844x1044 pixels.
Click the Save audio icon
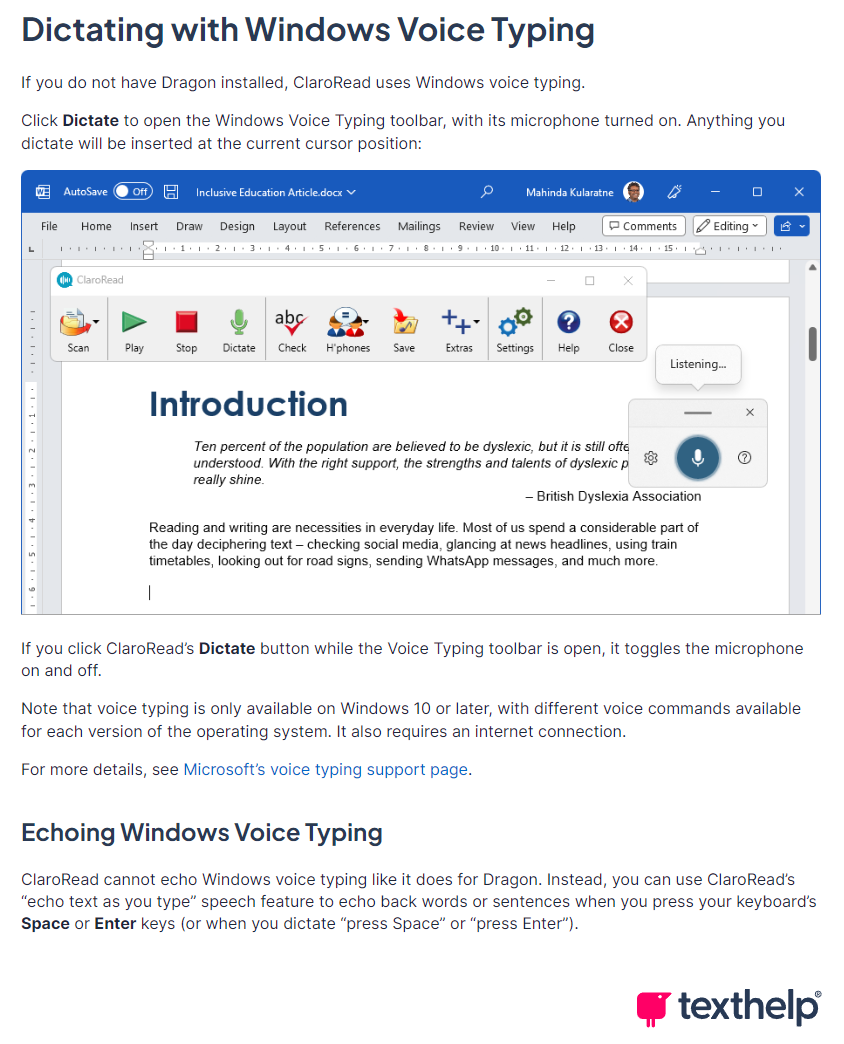tap(404, 322)
